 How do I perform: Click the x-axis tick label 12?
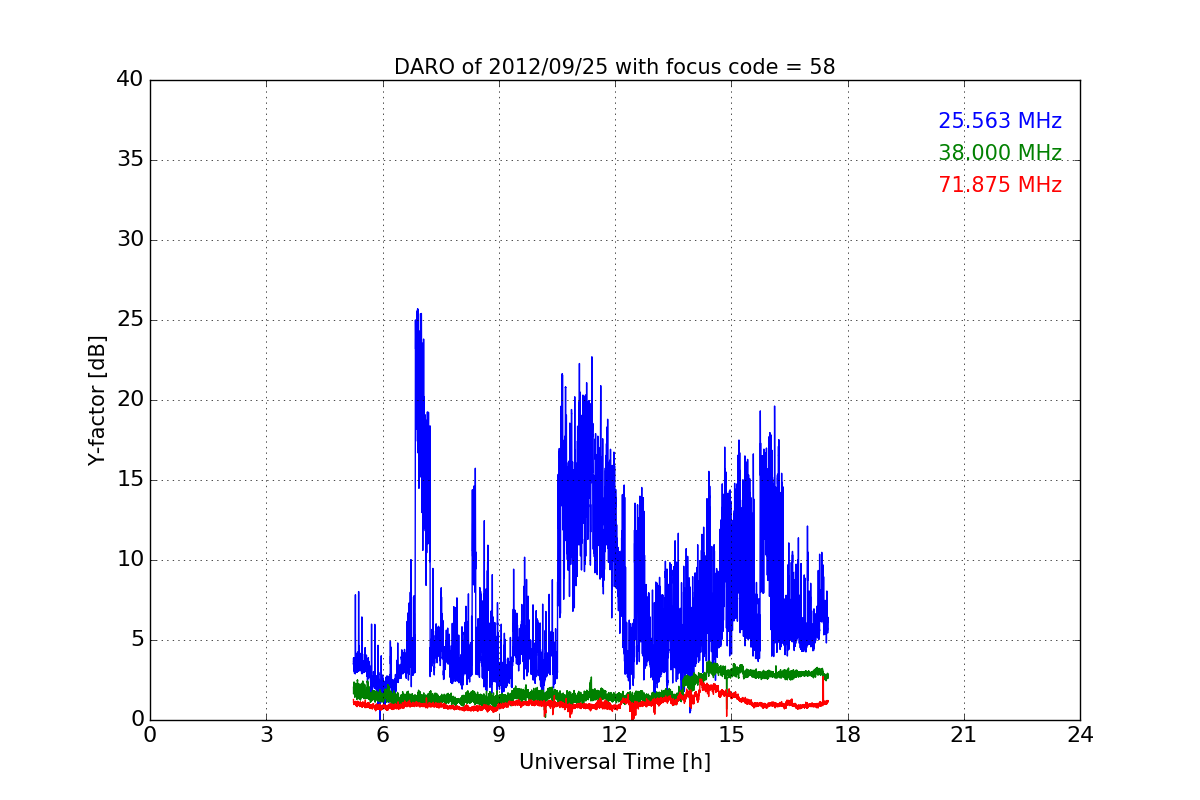(x=615, y=735)
